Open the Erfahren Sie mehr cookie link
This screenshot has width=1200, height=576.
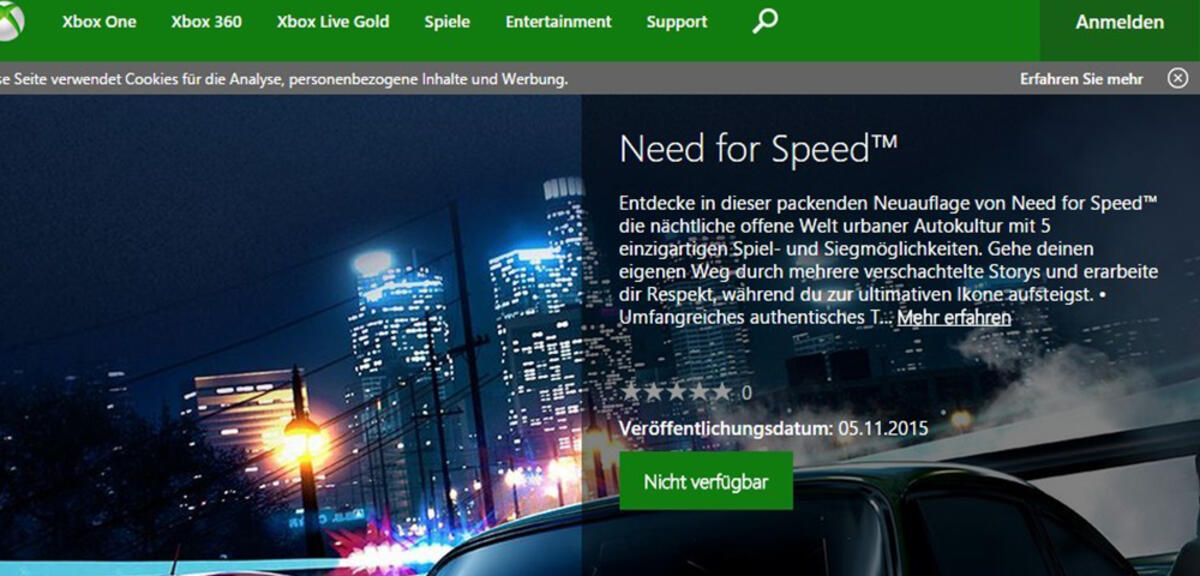[1081, 78]
